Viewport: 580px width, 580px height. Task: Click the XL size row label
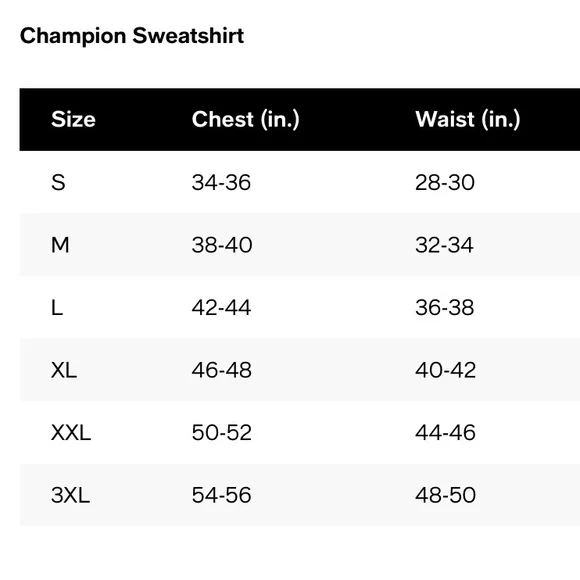tap(64, 370)
